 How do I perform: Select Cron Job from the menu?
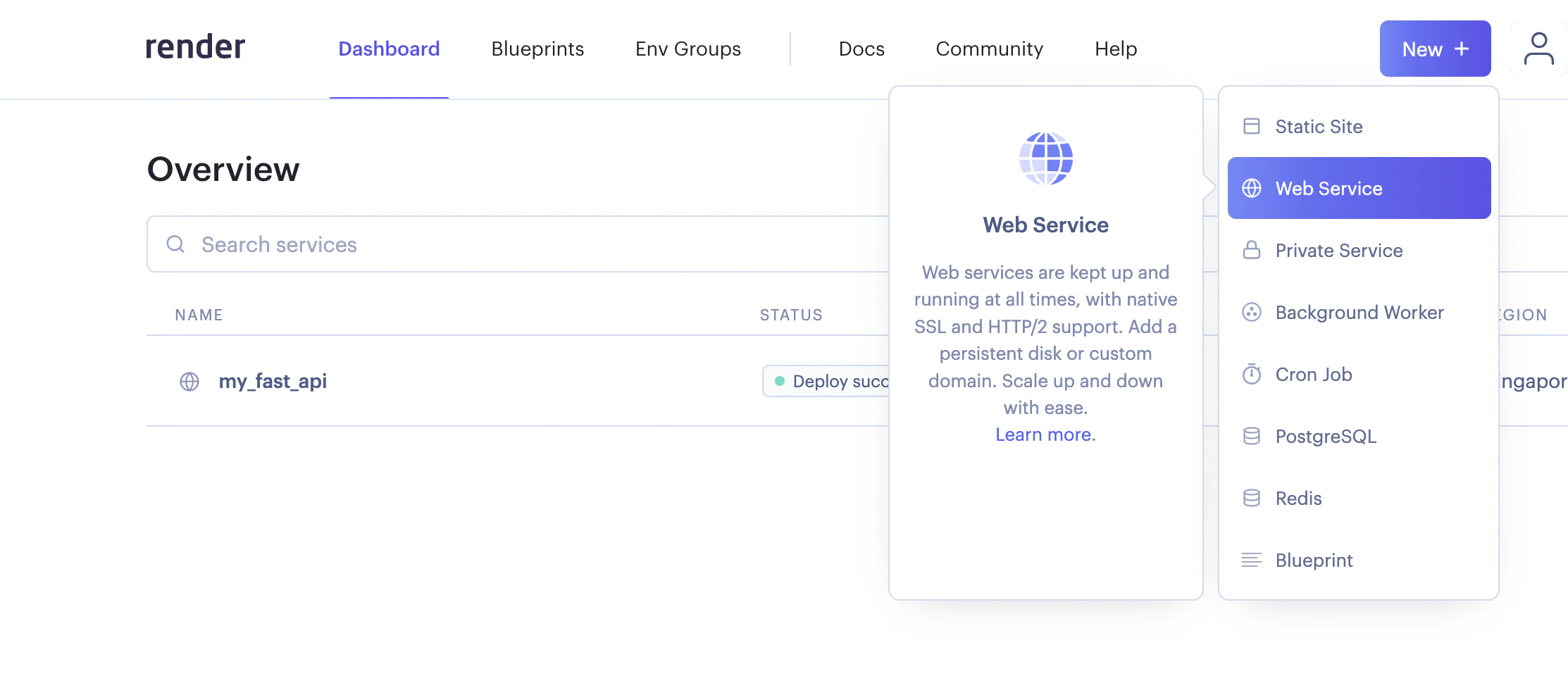point(1359,374)
